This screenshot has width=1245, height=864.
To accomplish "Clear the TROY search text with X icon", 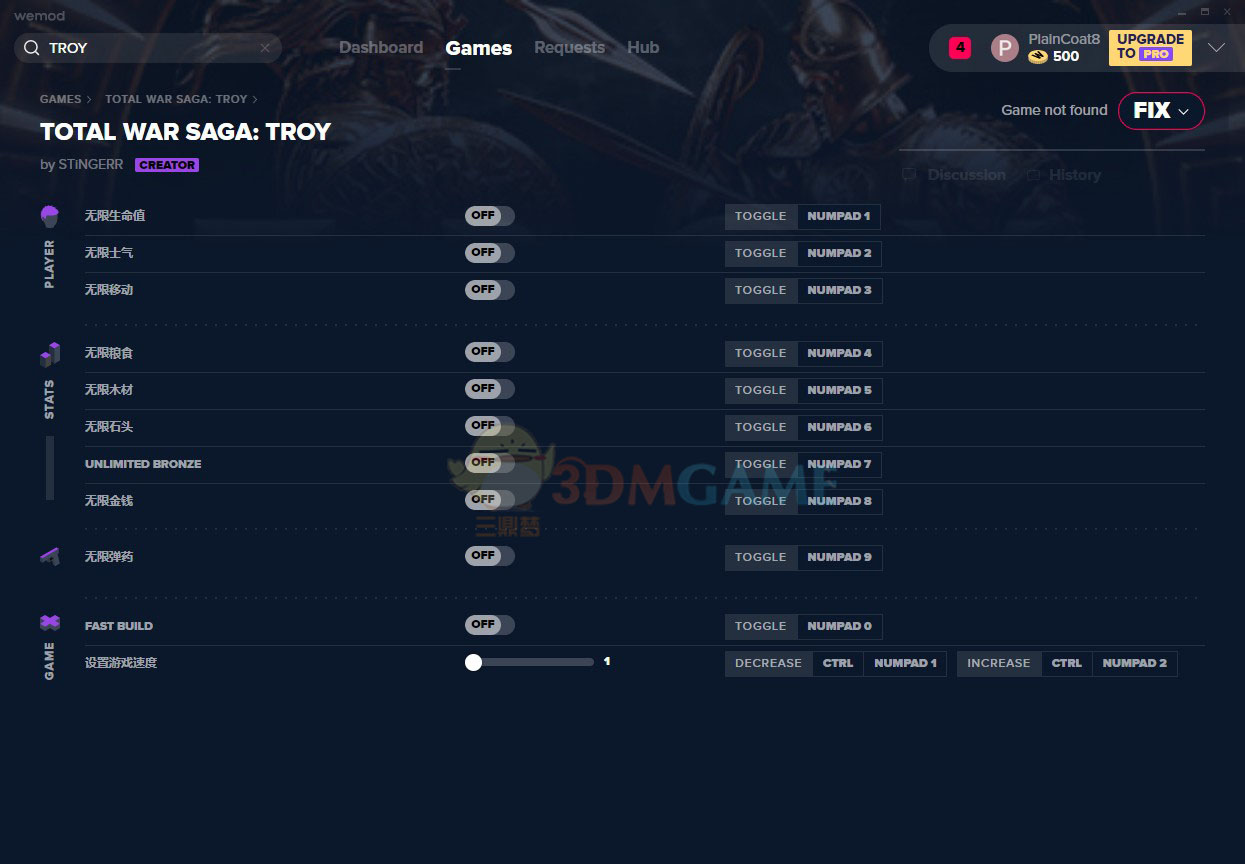I will (x=265, y=48).
